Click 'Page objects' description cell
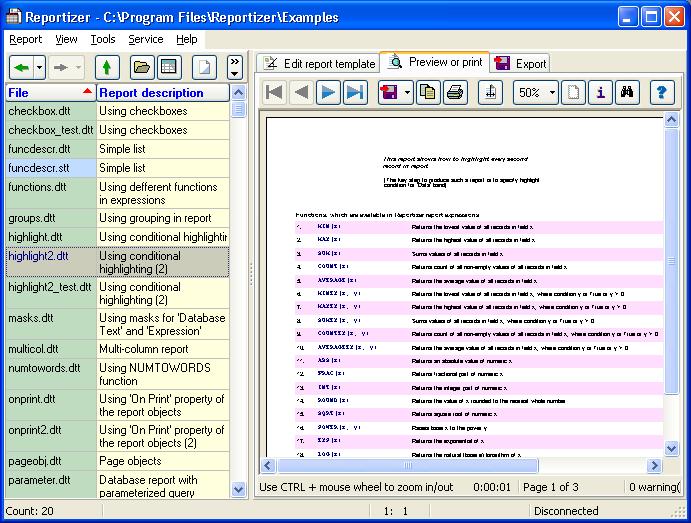Screen dimensions: 691x523 (163, 461)
